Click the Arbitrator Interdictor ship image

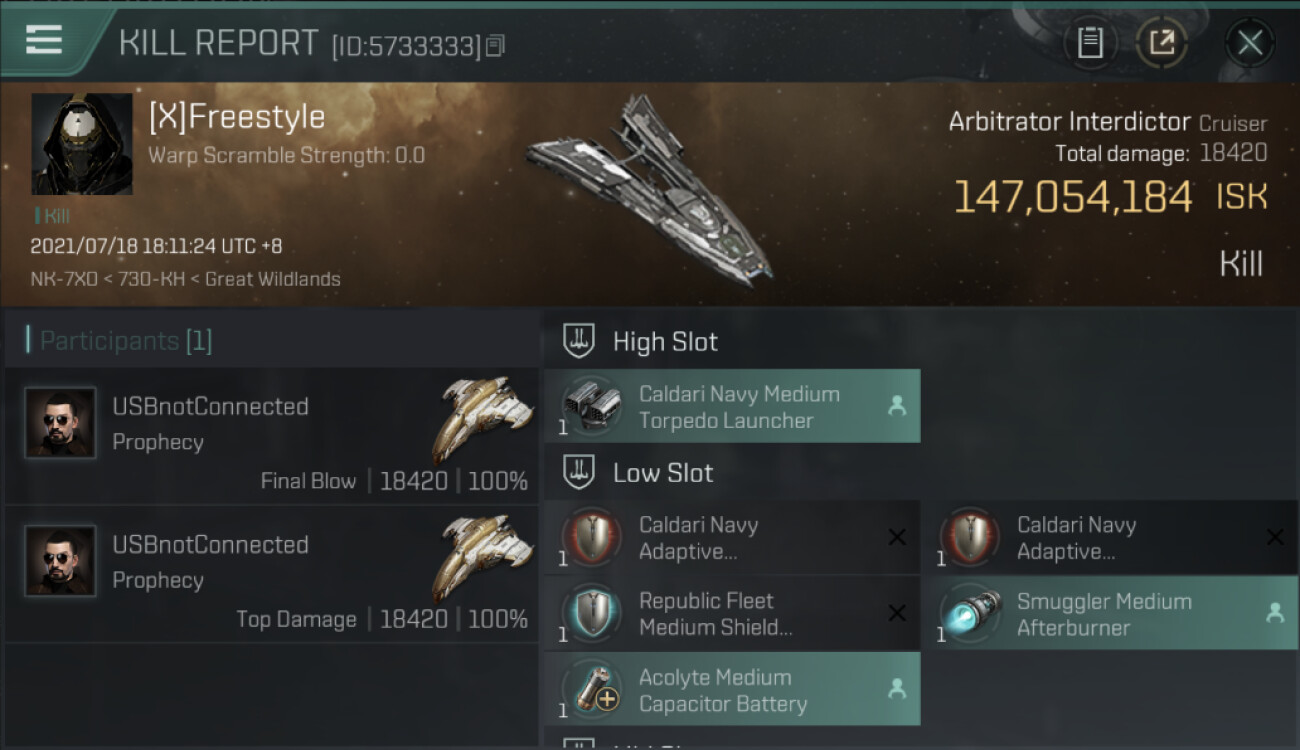[x=652, y=190]
